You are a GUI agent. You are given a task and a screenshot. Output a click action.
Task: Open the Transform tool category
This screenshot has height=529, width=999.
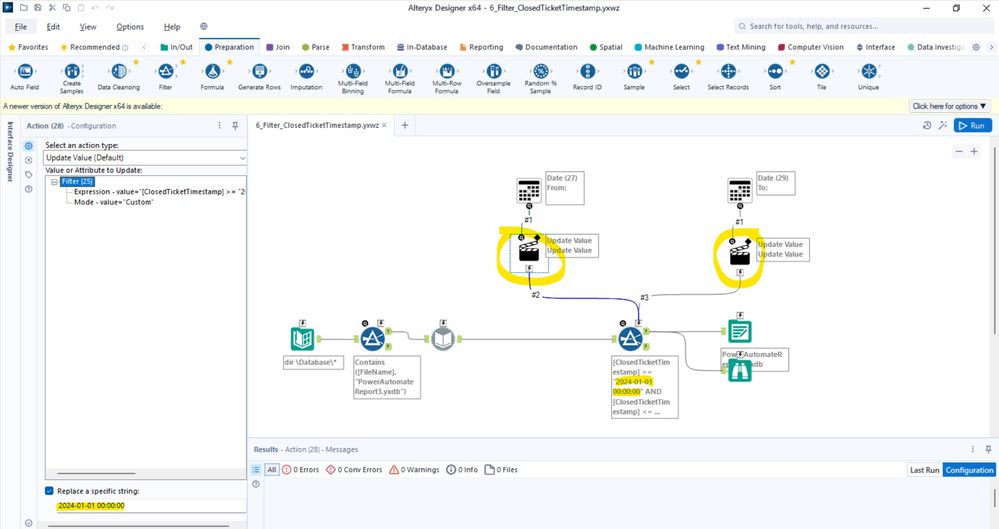[363, 47]
